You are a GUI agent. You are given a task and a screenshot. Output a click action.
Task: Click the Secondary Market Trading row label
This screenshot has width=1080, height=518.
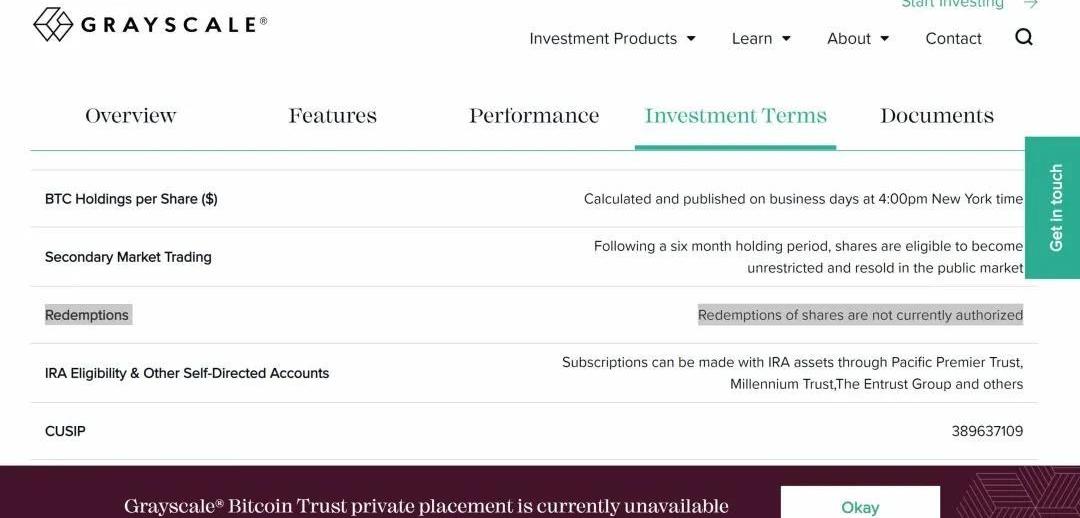[128, 257]
